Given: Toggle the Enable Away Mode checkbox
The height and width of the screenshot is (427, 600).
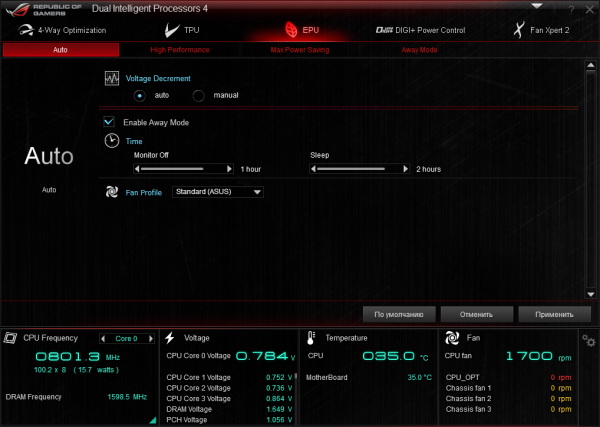Looking at the screenshot, I should (109, 122).
